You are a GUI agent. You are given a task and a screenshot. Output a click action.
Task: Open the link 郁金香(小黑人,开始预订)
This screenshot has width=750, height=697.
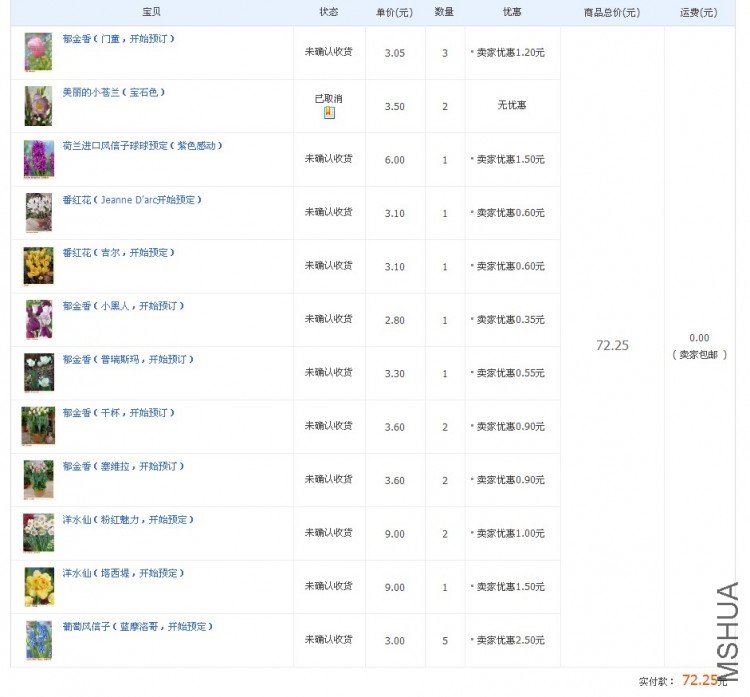(123, 306)
